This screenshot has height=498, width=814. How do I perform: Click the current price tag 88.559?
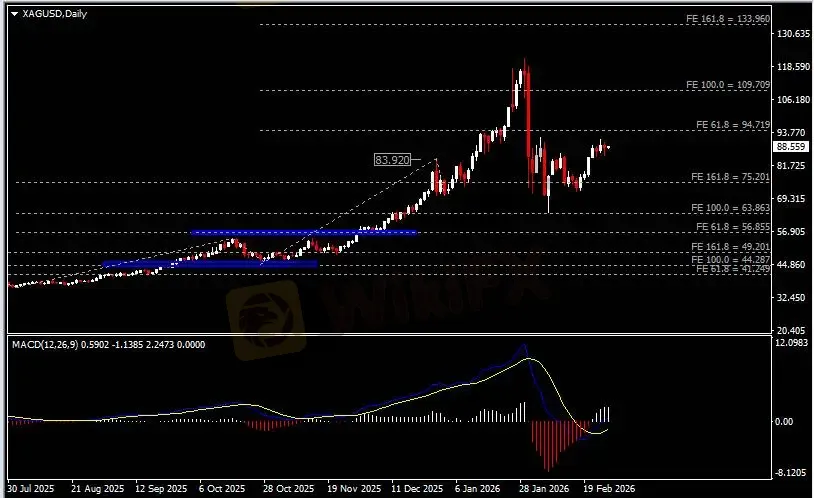coord(791,147)
